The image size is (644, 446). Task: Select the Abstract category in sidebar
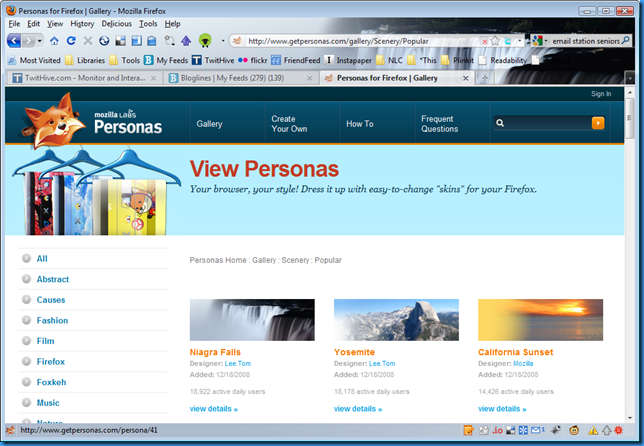53,279
